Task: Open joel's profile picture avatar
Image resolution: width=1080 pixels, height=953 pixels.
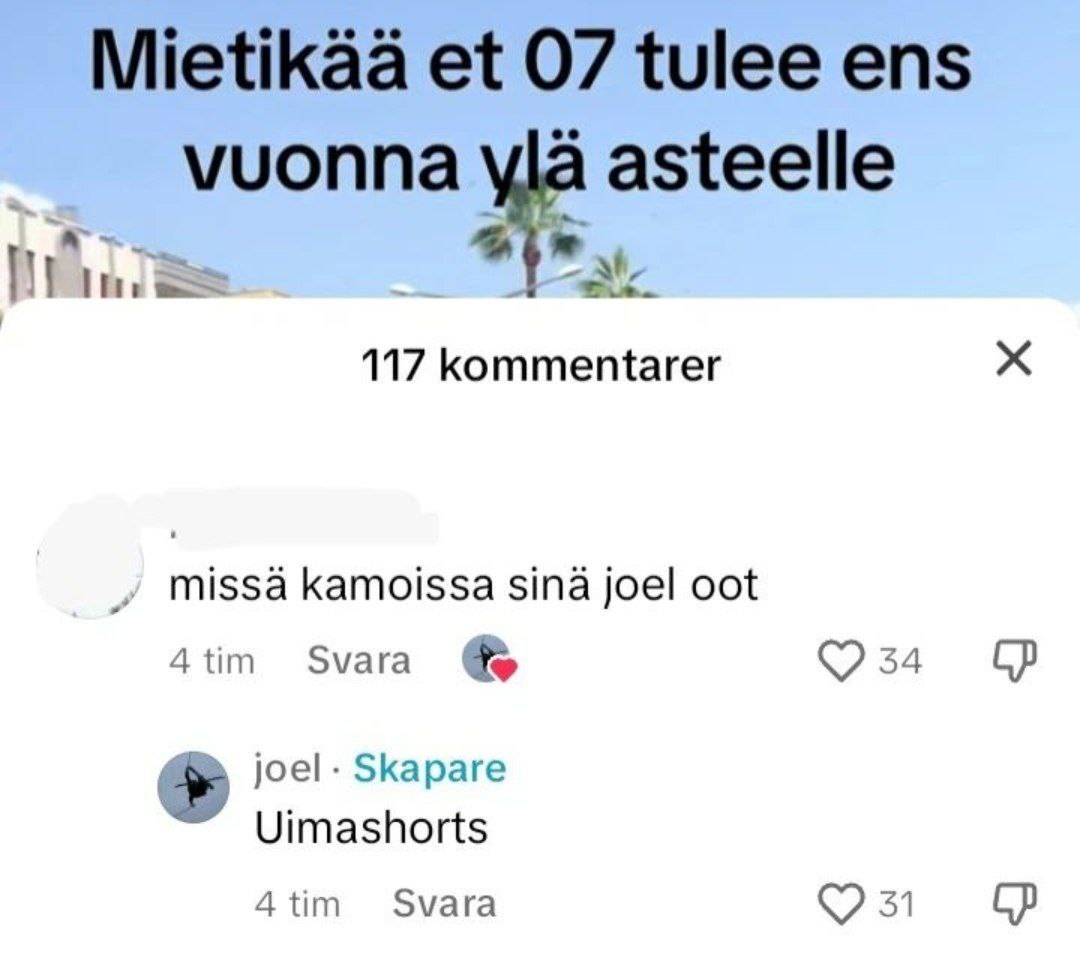Action: pyautogui.click(x=193, y=787)
